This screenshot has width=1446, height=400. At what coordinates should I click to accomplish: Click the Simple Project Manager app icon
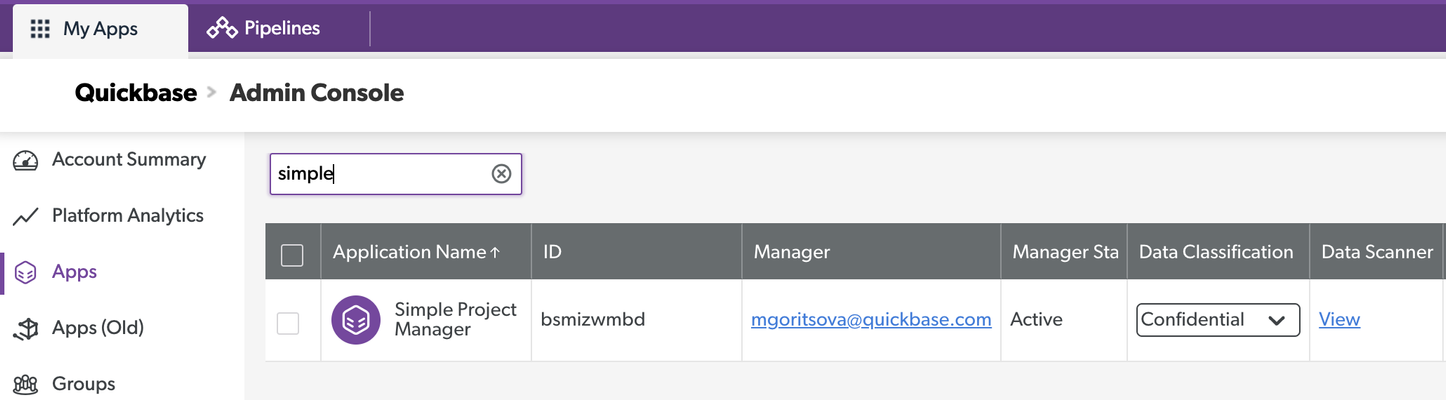[x=356, y=320]
